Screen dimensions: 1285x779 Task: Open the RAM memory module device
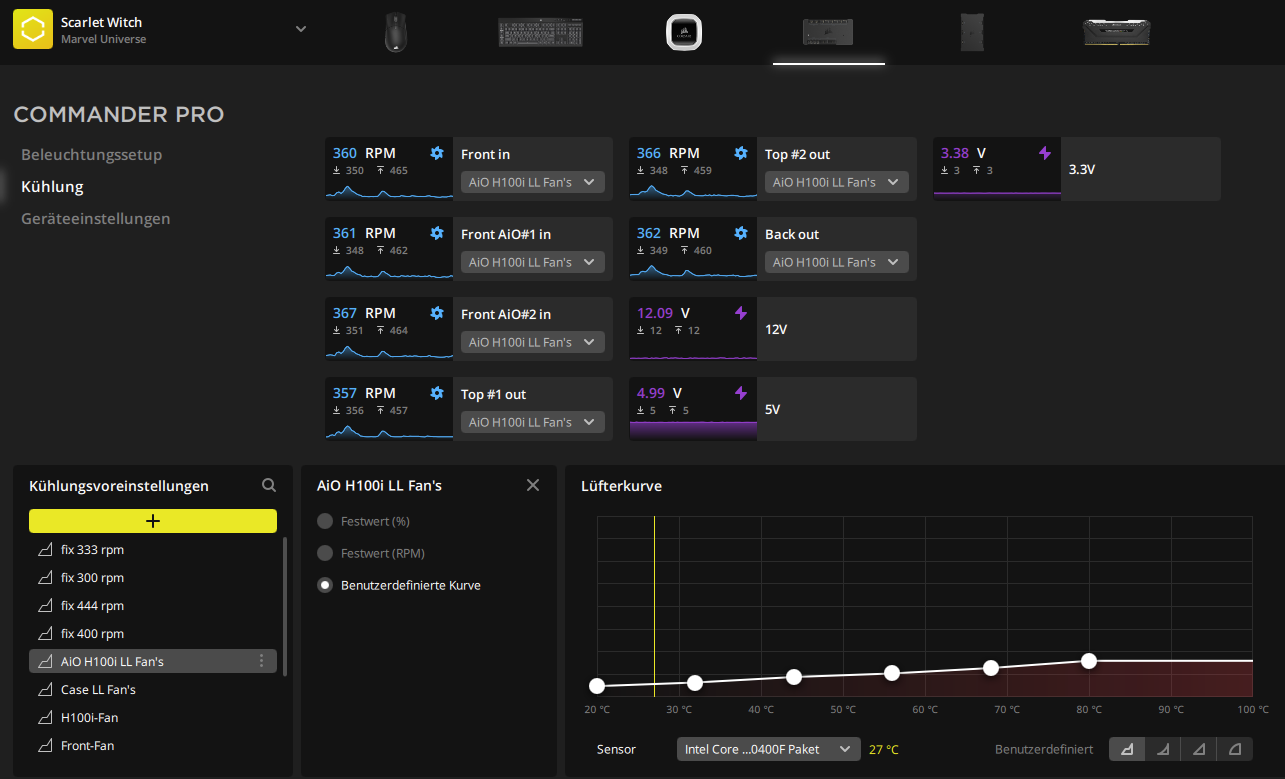point(1116,32)
